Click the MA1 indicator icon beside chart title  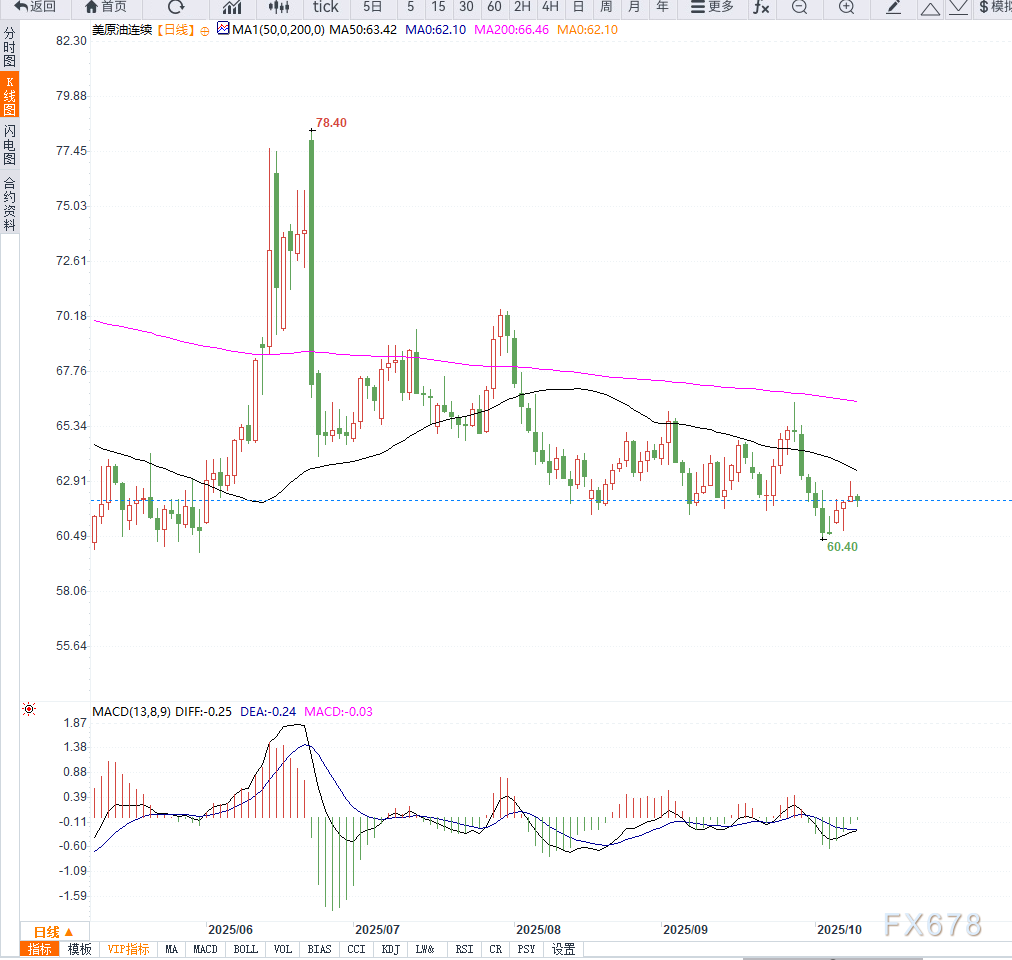click(x=223, y=29)
